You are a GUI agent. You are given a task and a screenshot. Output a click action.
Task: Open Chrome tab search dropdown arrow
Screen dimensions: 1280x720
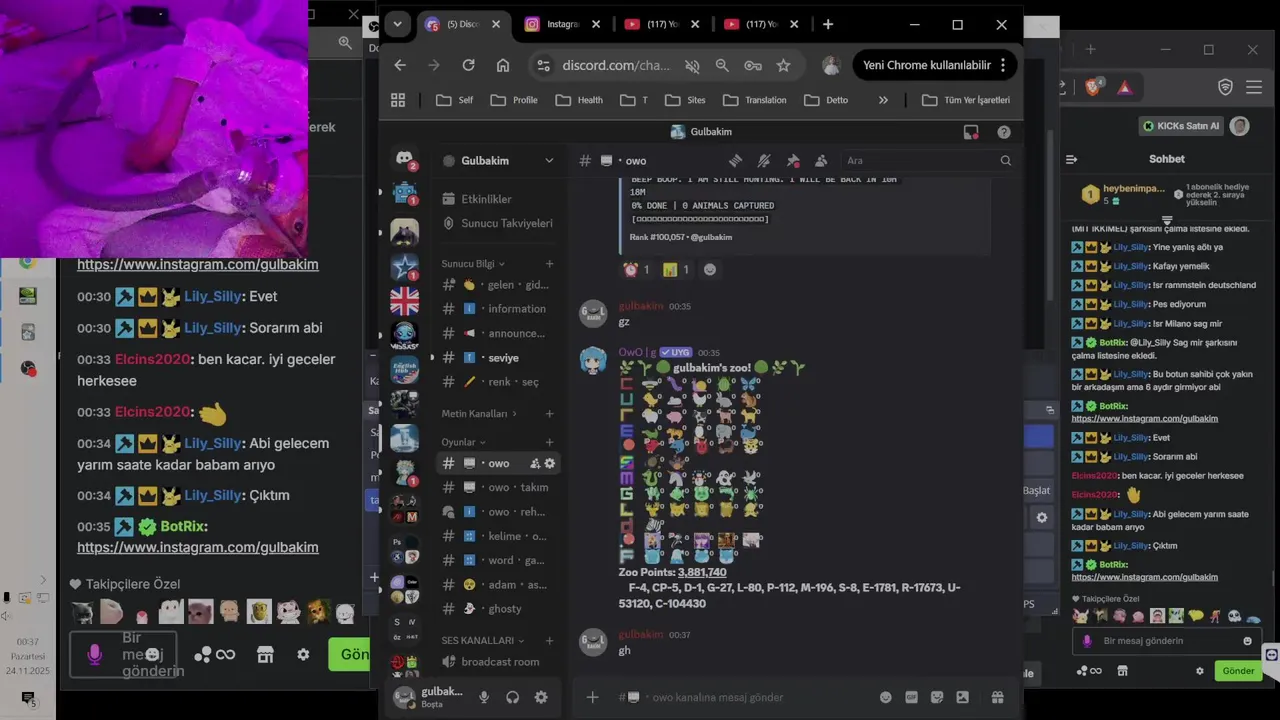point(397,24)
